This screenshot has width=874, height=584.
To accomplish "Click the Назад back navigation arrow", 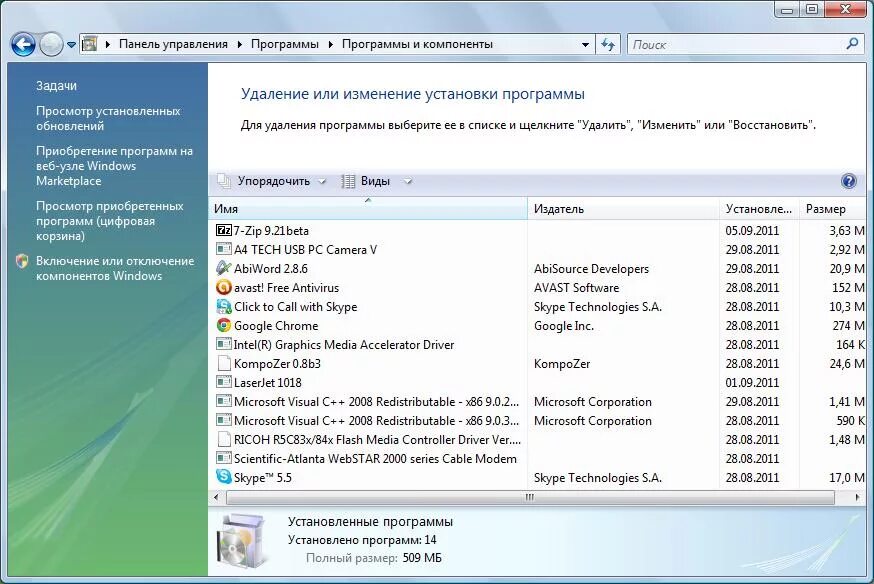I will 22,44.
